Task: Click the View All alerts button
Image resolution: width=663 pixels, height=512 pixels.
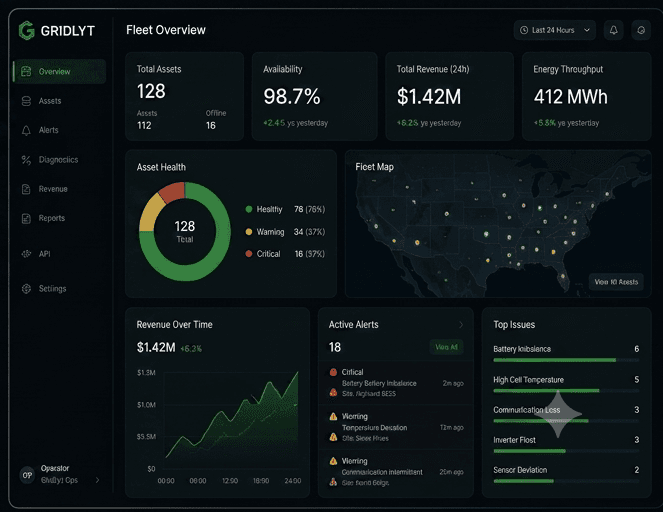Action: pyautogui.click(x=447, y=347)
